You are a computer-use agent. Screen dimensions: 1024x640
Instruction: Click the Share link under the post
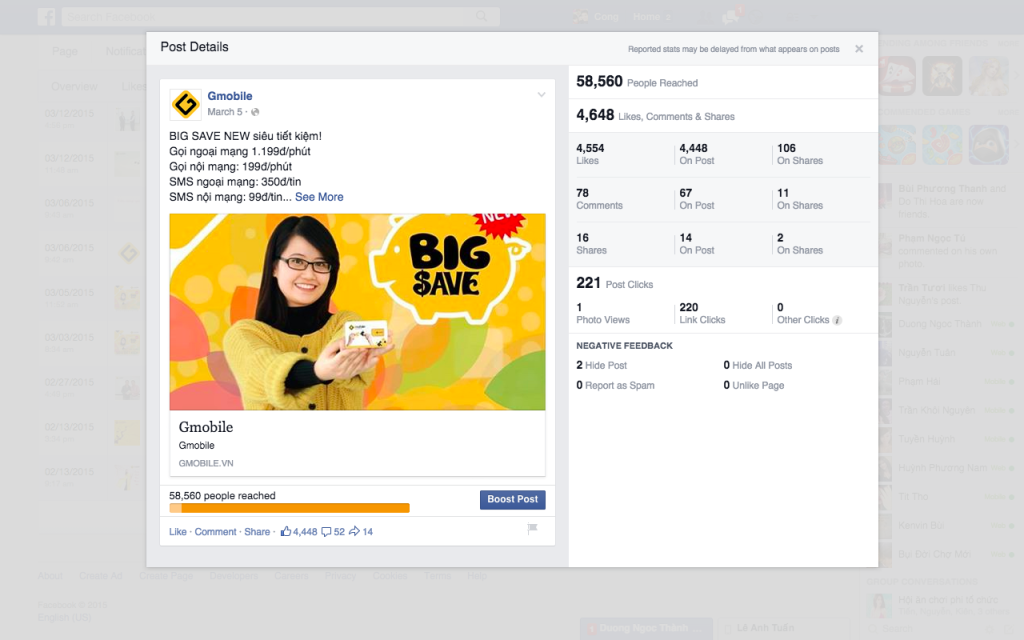coord(257,532)
